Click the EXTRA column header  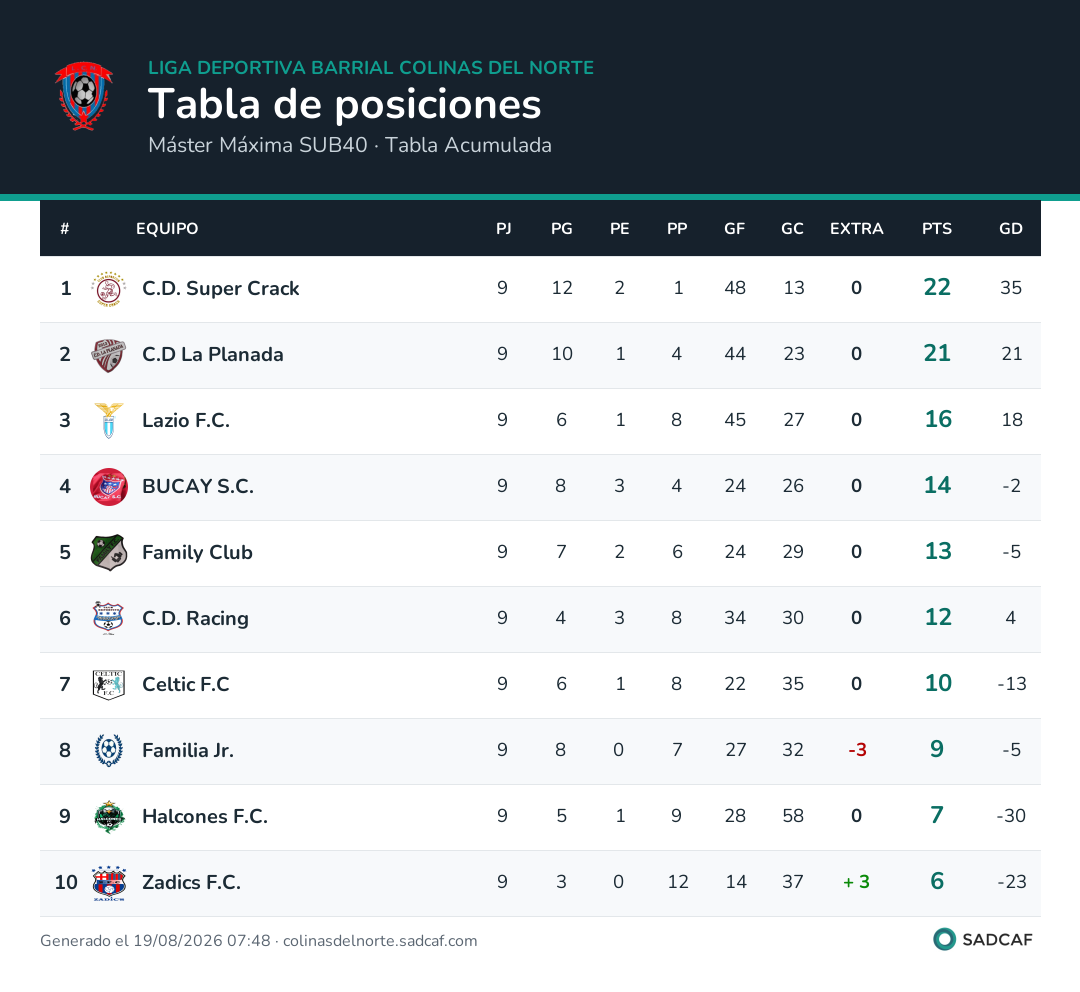point(856,229)
